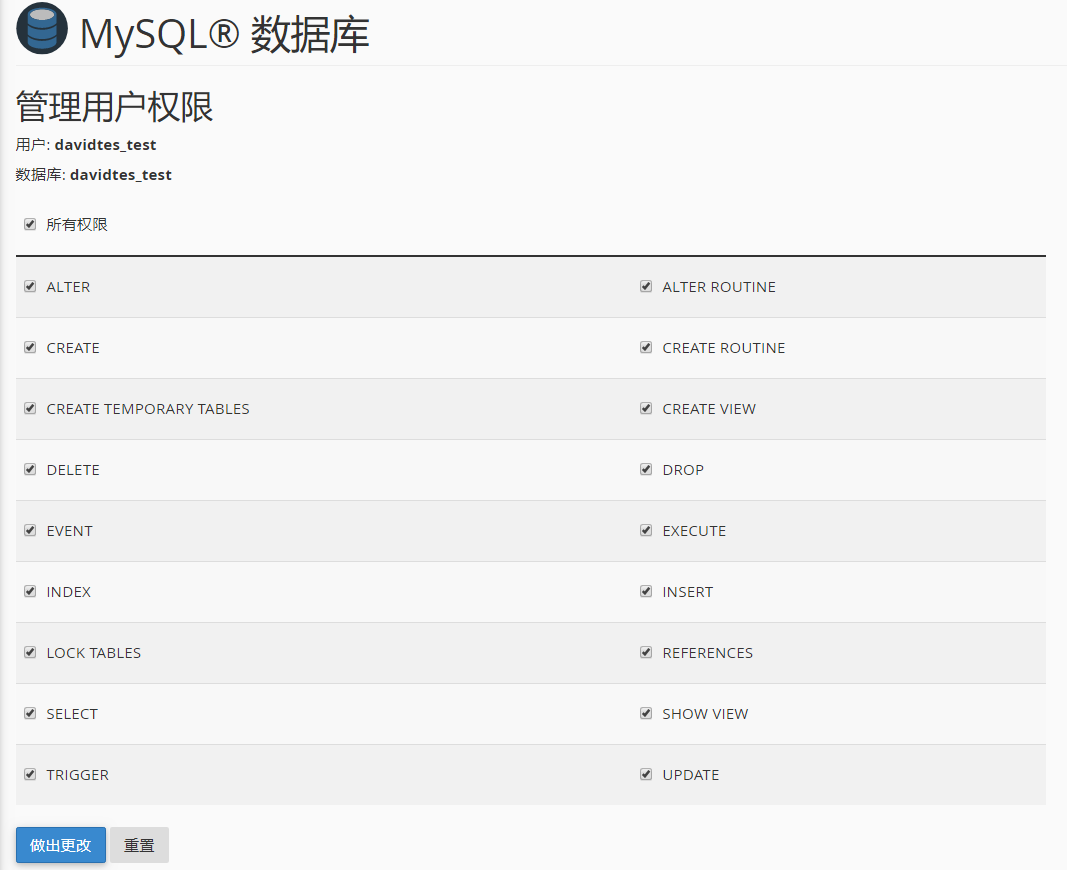Click the EXECUTE label text
This screenshot has height=870, width=1067.
pos(694,531)
